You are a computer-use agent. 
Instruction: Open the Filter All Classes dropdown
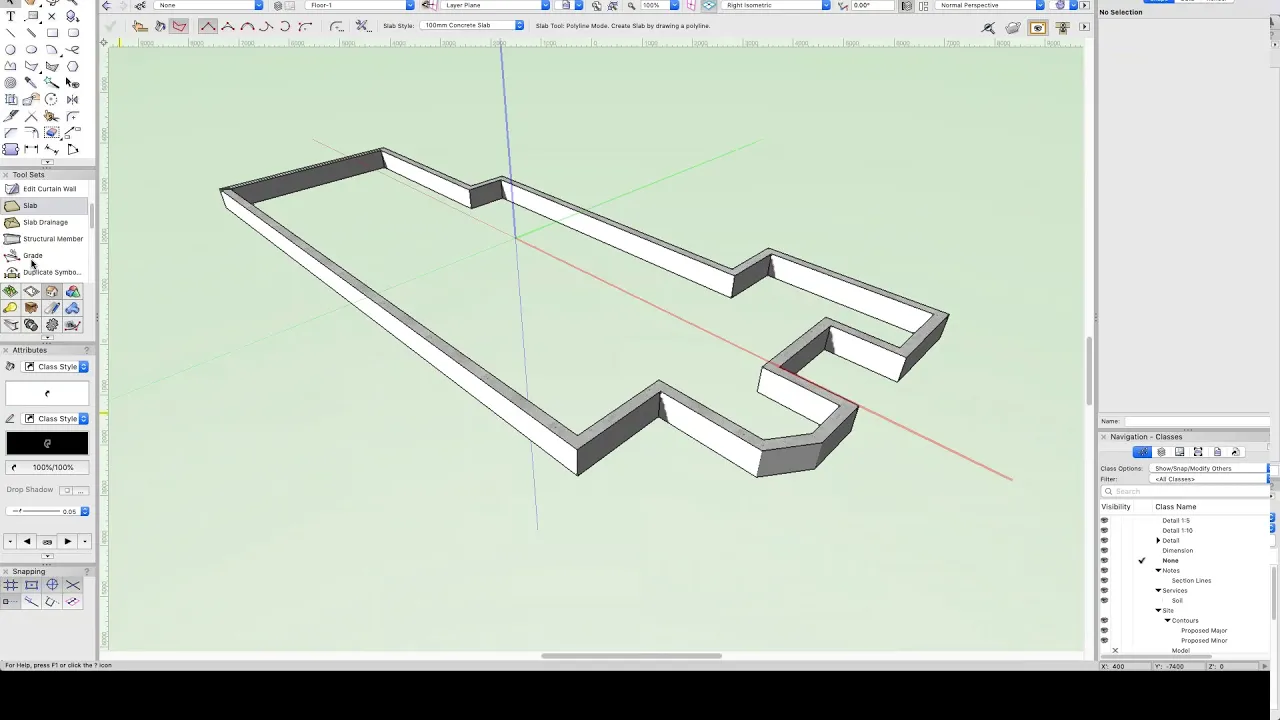(1211, 479)
